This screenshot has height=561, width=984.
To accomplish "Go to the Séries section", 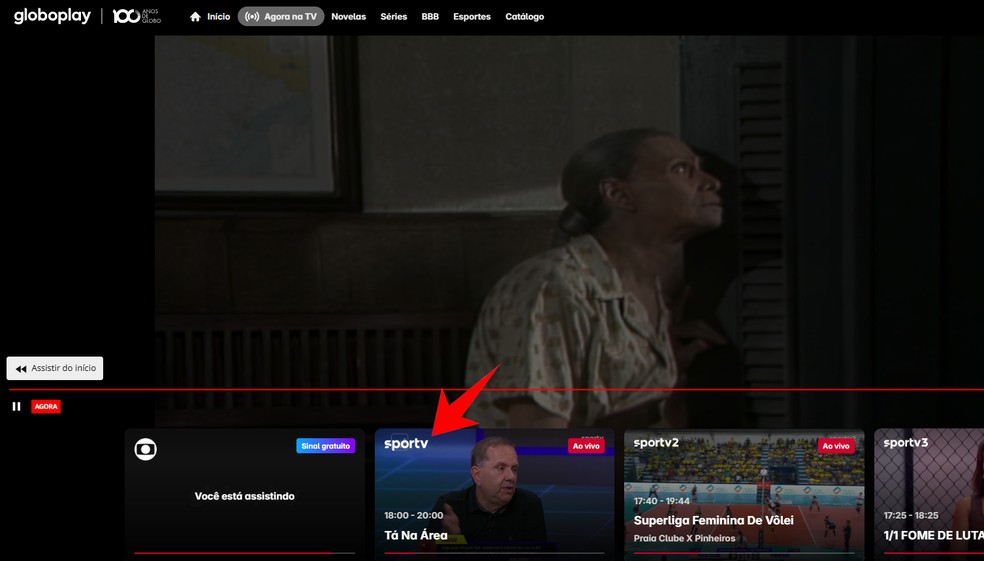I will (x=393, y=16).
